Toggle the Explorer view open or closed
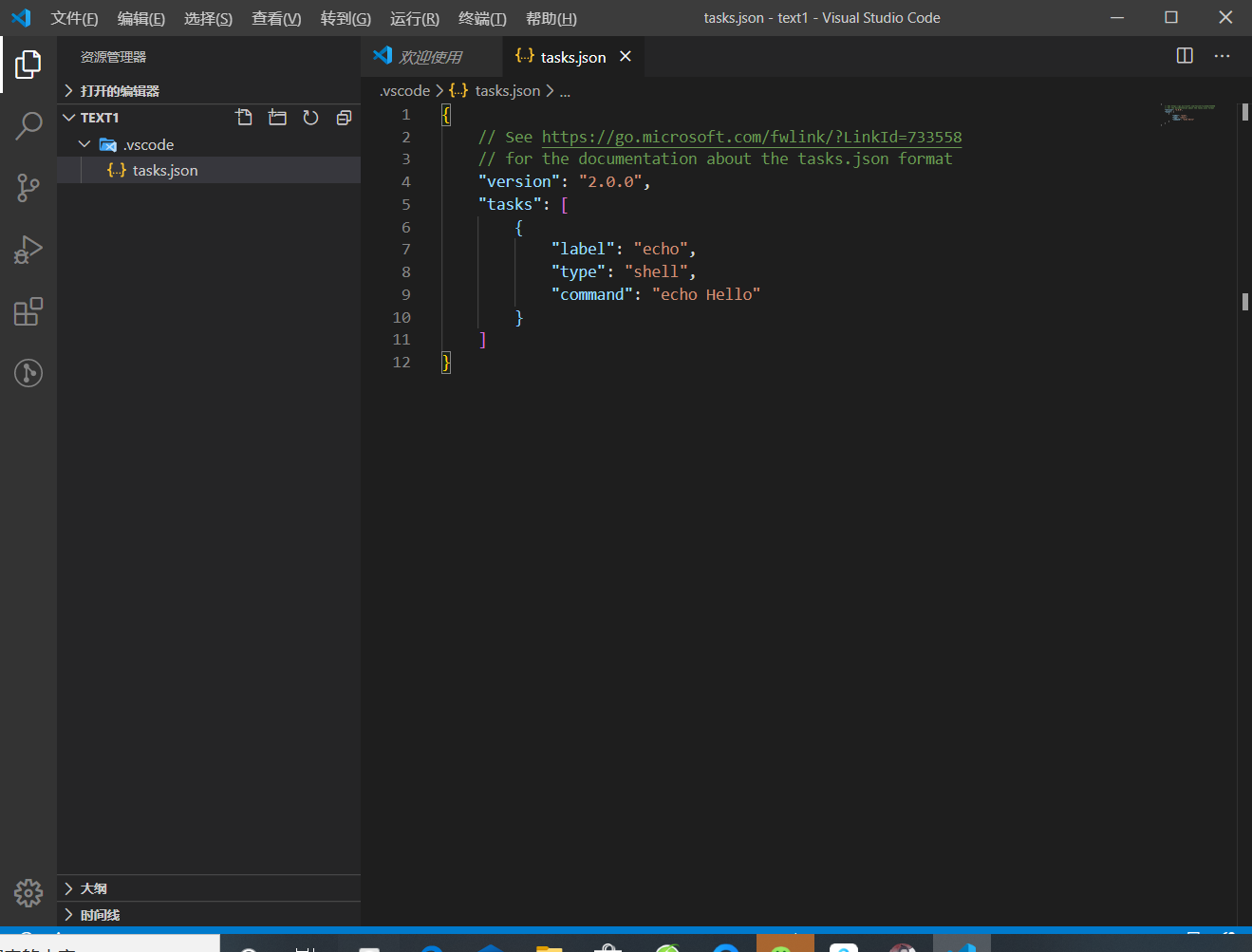Viewport: 1252px width, 952px height. pyautogui.click(x=28, y=65)
